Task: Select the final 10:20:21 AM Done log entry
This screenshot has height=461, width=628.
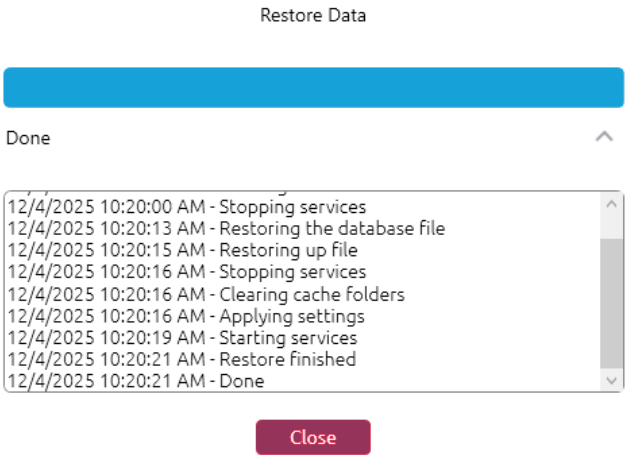Action: tap(135, 381)
